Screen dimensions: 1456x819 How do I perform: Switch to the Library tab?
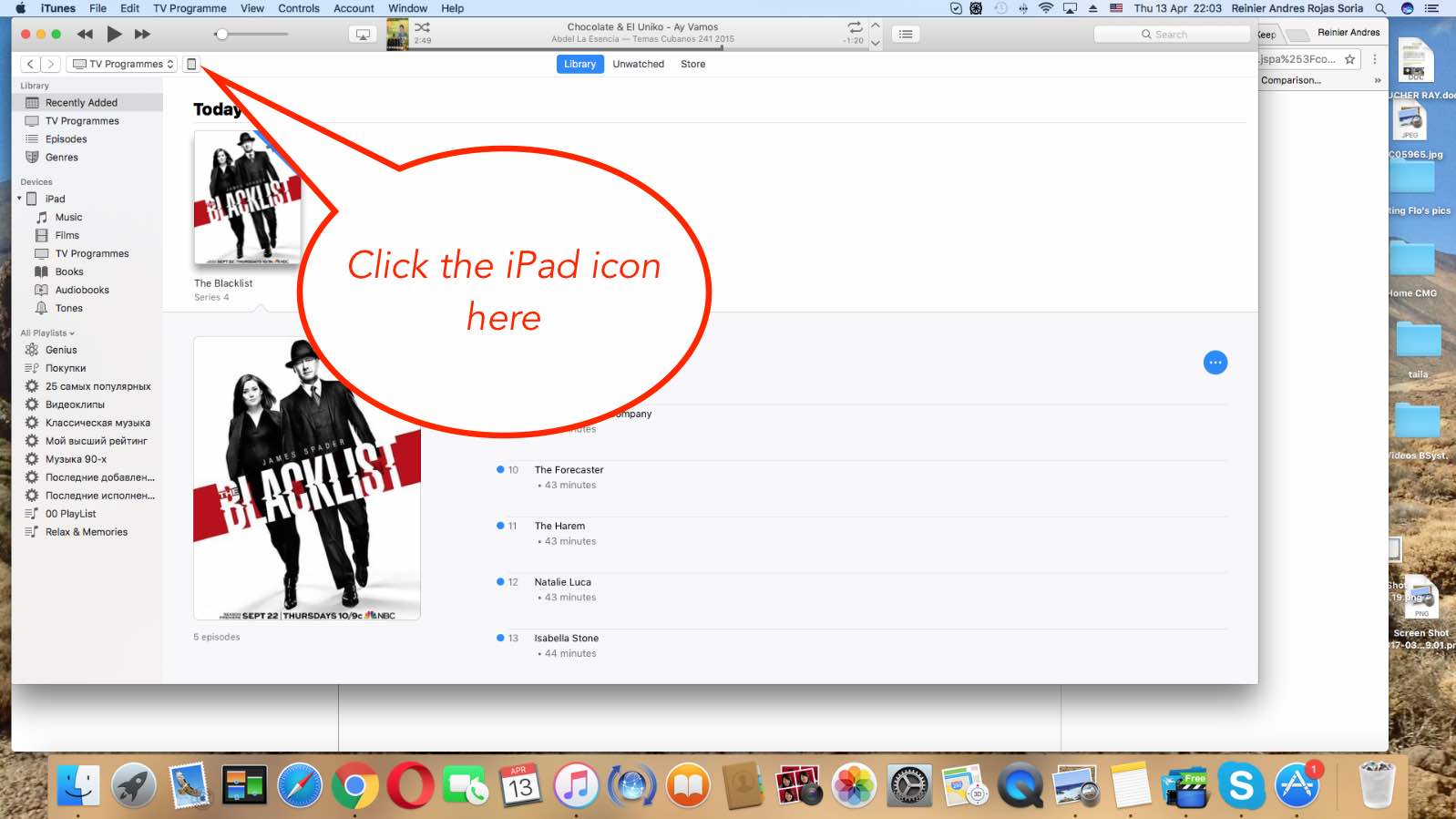[x=579, y=64]
